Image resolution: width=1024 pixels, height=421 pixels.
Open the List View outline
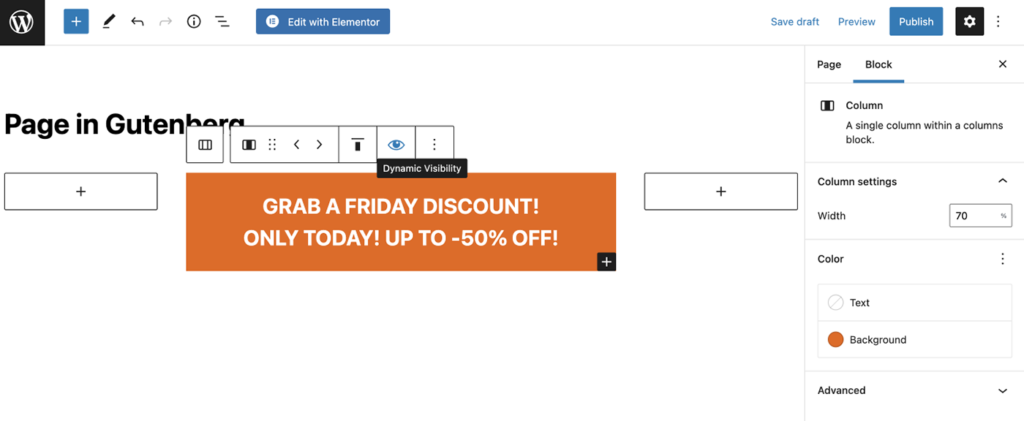[x=222, y=22]
